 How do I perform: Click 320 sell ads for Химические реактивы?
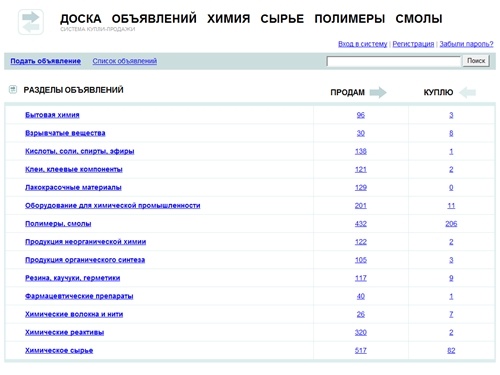(361, 332)
